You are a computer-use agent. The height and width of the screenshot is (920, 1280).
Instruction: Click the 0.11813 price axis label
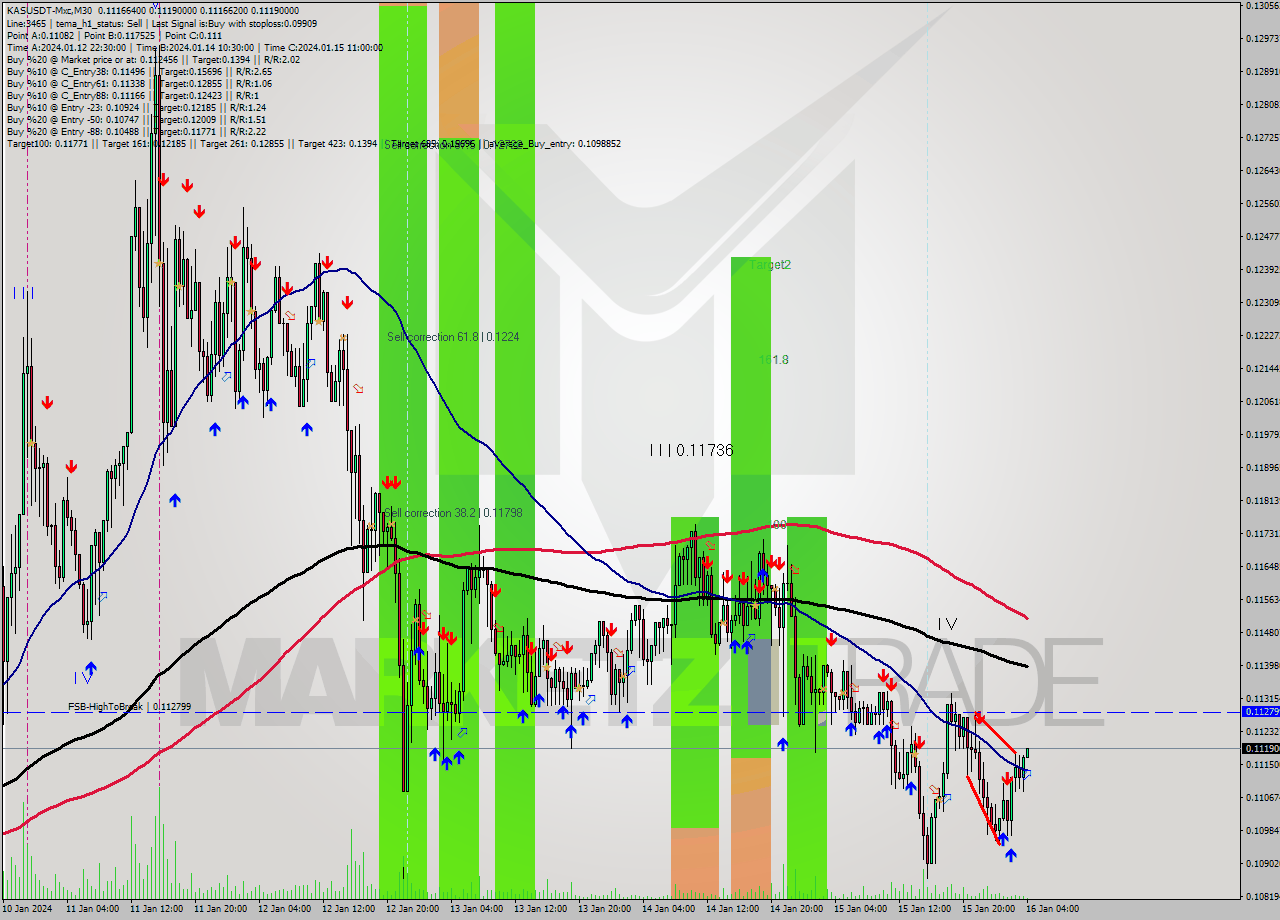[1262, 501]
